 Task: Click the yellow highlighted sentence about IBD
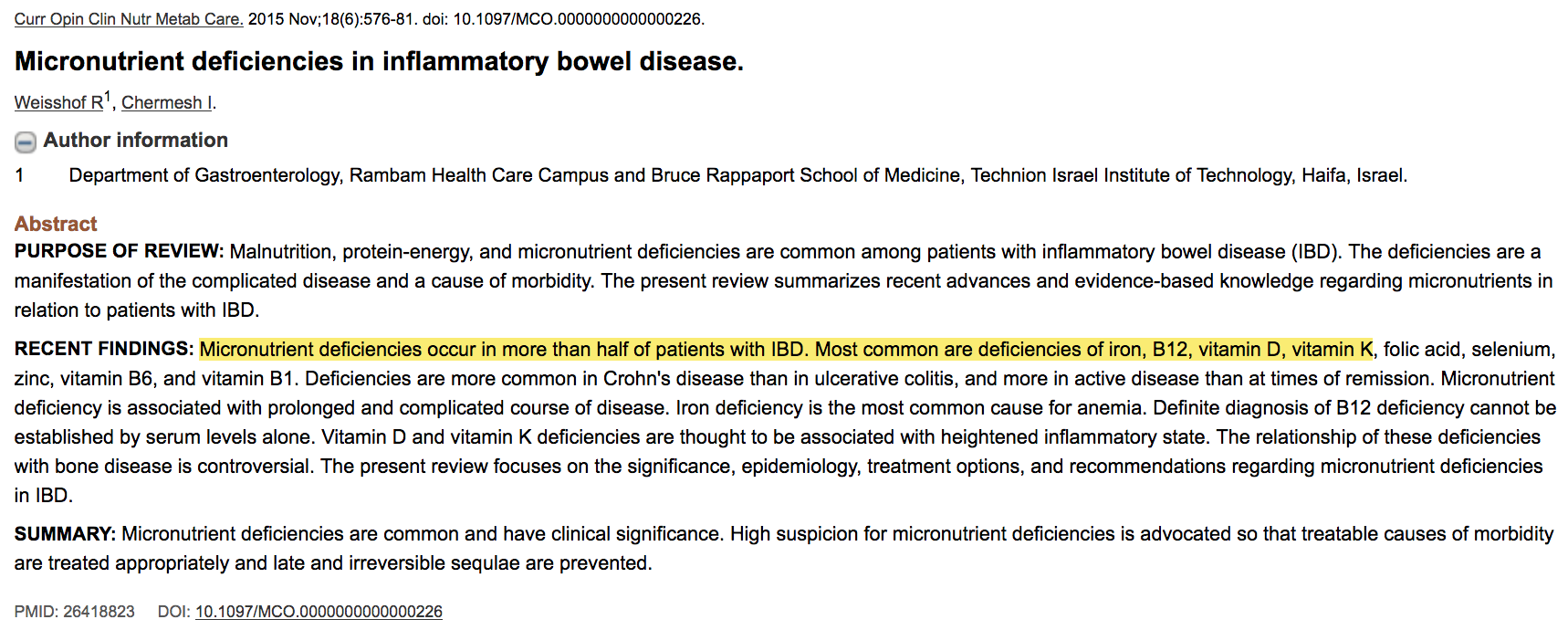pos(502,350)
